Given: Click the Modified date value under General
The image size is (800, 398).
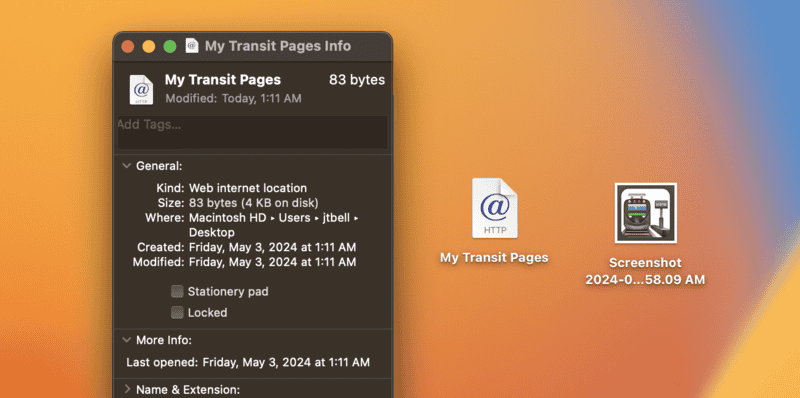Looking at the screenshot, I should pyautogui.click(x=272, y=262).
